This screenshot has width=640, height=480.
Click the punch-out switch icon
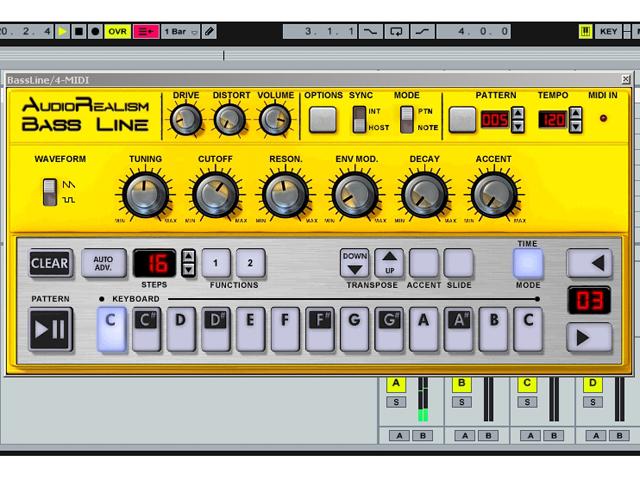[422, 31]
